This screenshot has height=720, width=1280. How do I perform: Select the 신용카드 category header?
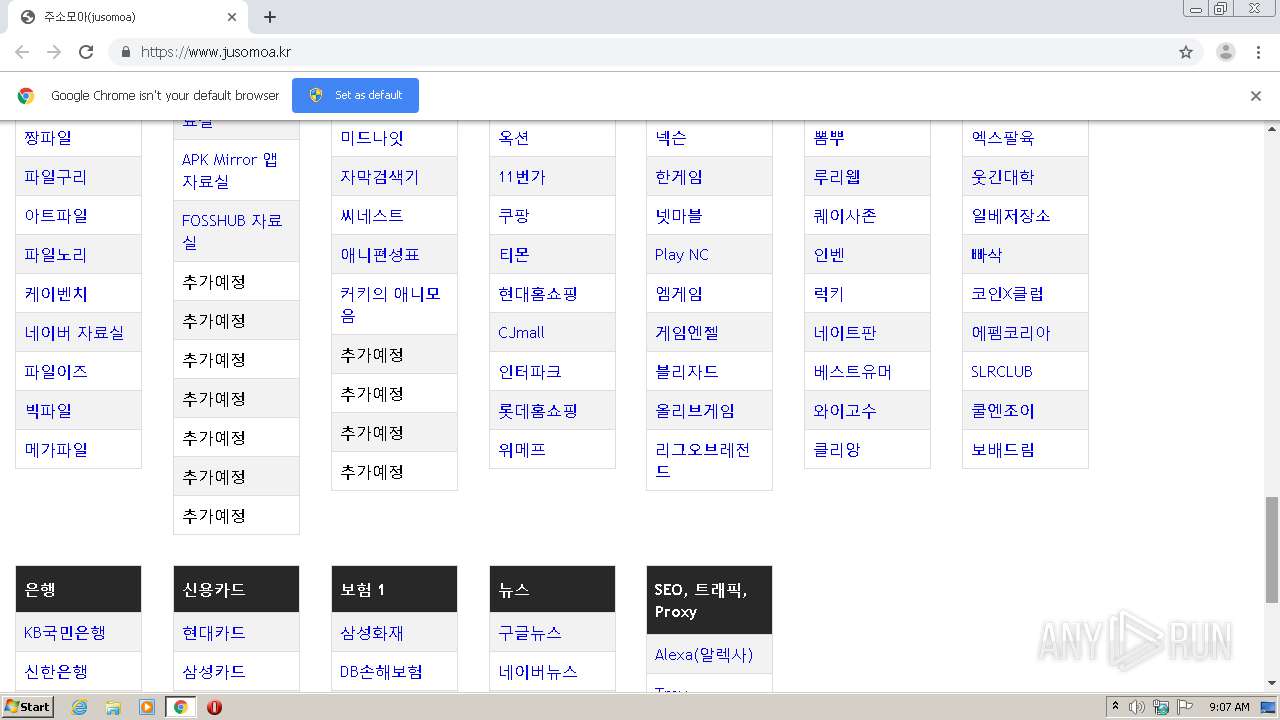click(236, 589)
